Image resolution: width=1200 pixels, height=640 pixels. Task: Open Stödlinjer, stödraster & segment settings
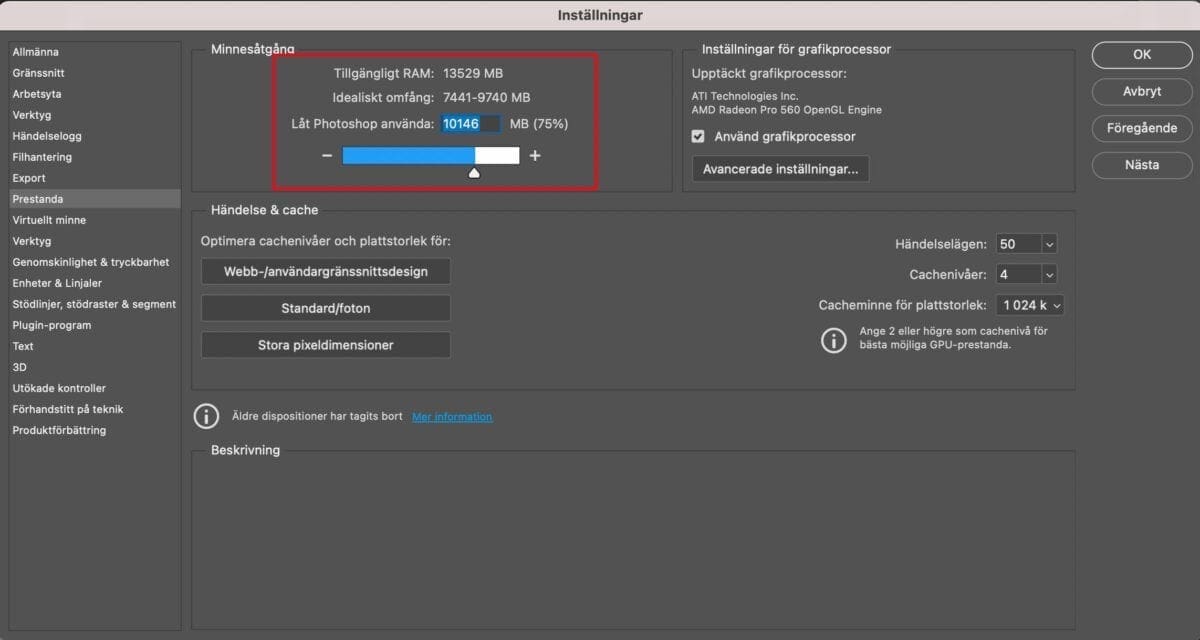(x=94, y=304)
